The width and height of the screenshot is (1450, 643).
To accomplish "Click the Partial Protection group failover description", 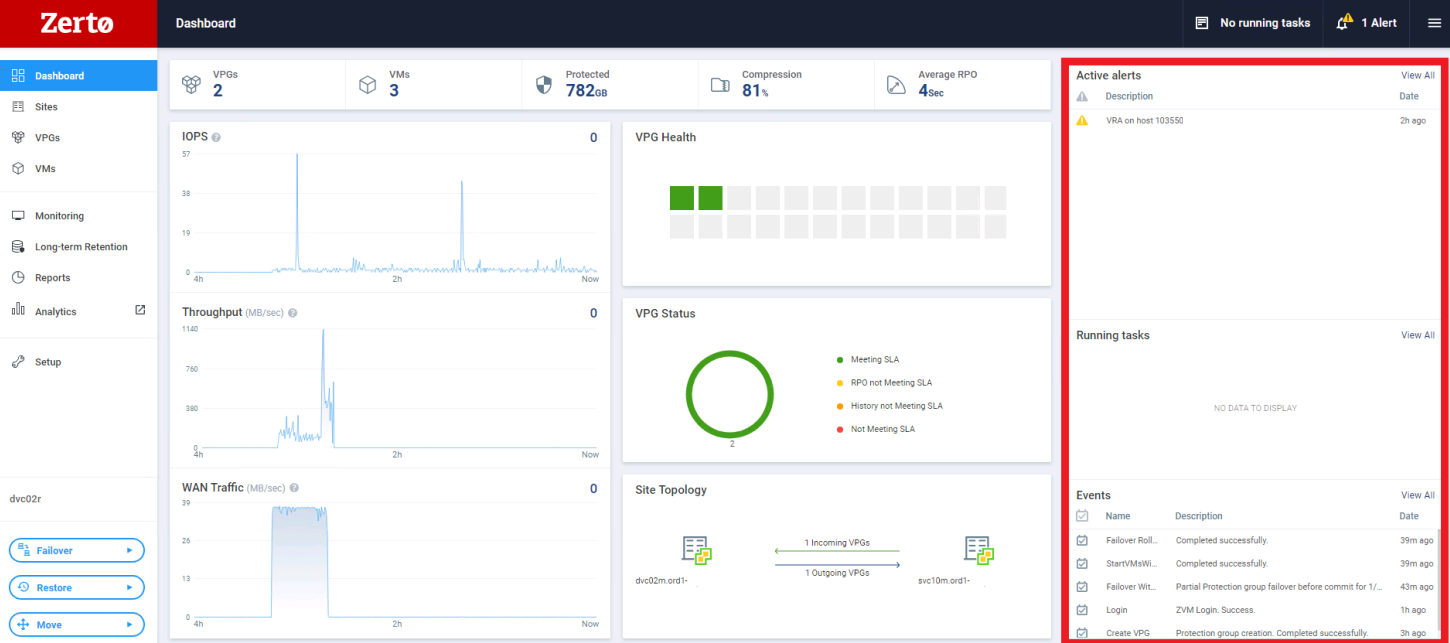I will [1280, 587].
